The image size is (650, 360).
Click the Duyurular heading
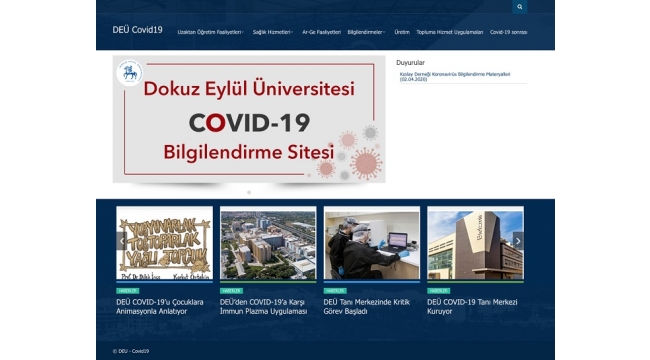pos(410,63)
